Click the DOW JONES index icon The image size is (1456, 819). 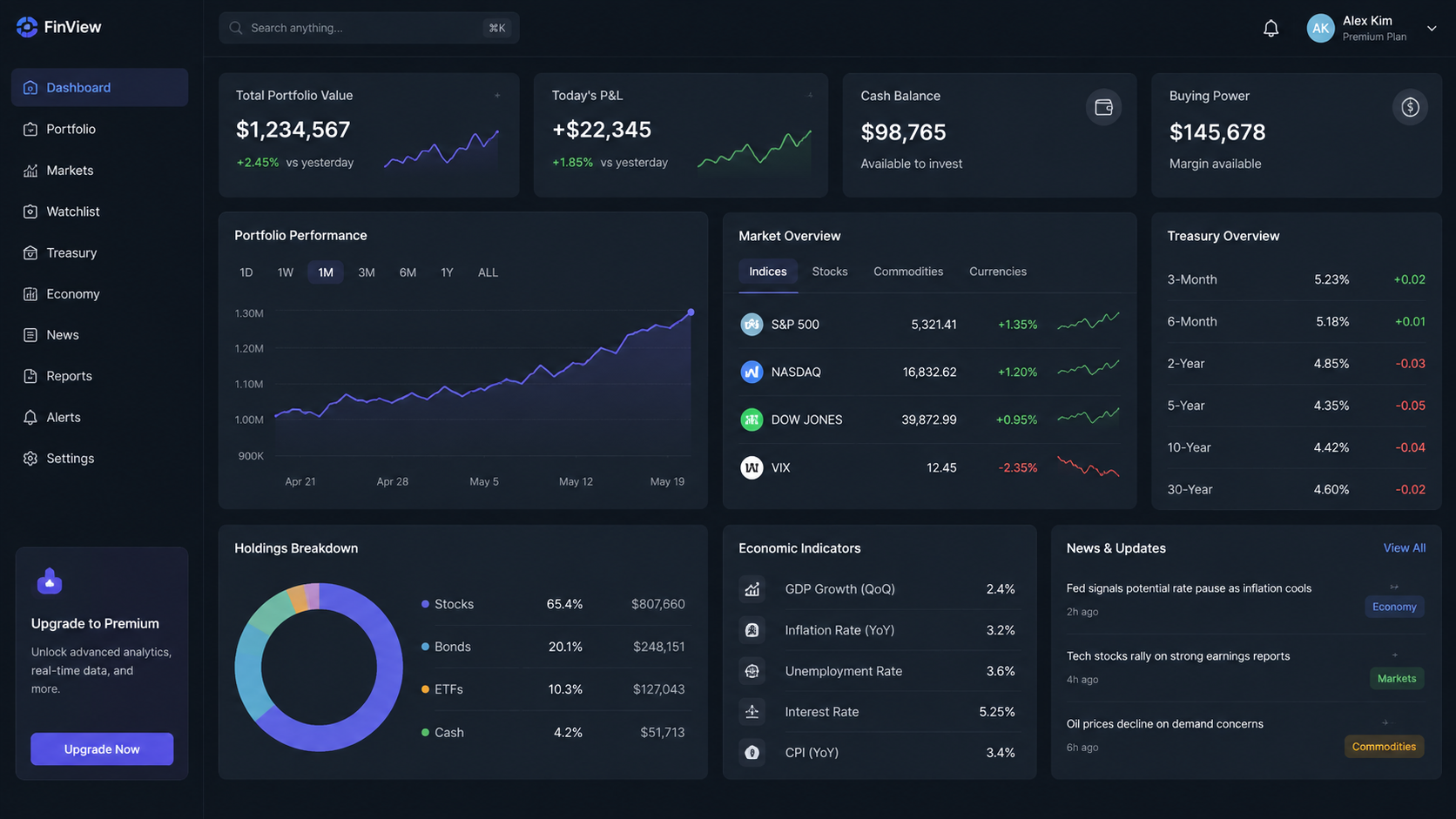click(752, 420)
